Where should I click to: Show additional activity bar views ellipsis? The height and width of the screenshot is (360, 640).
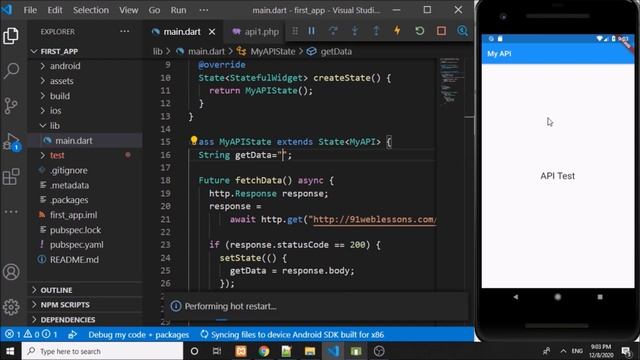11,211
